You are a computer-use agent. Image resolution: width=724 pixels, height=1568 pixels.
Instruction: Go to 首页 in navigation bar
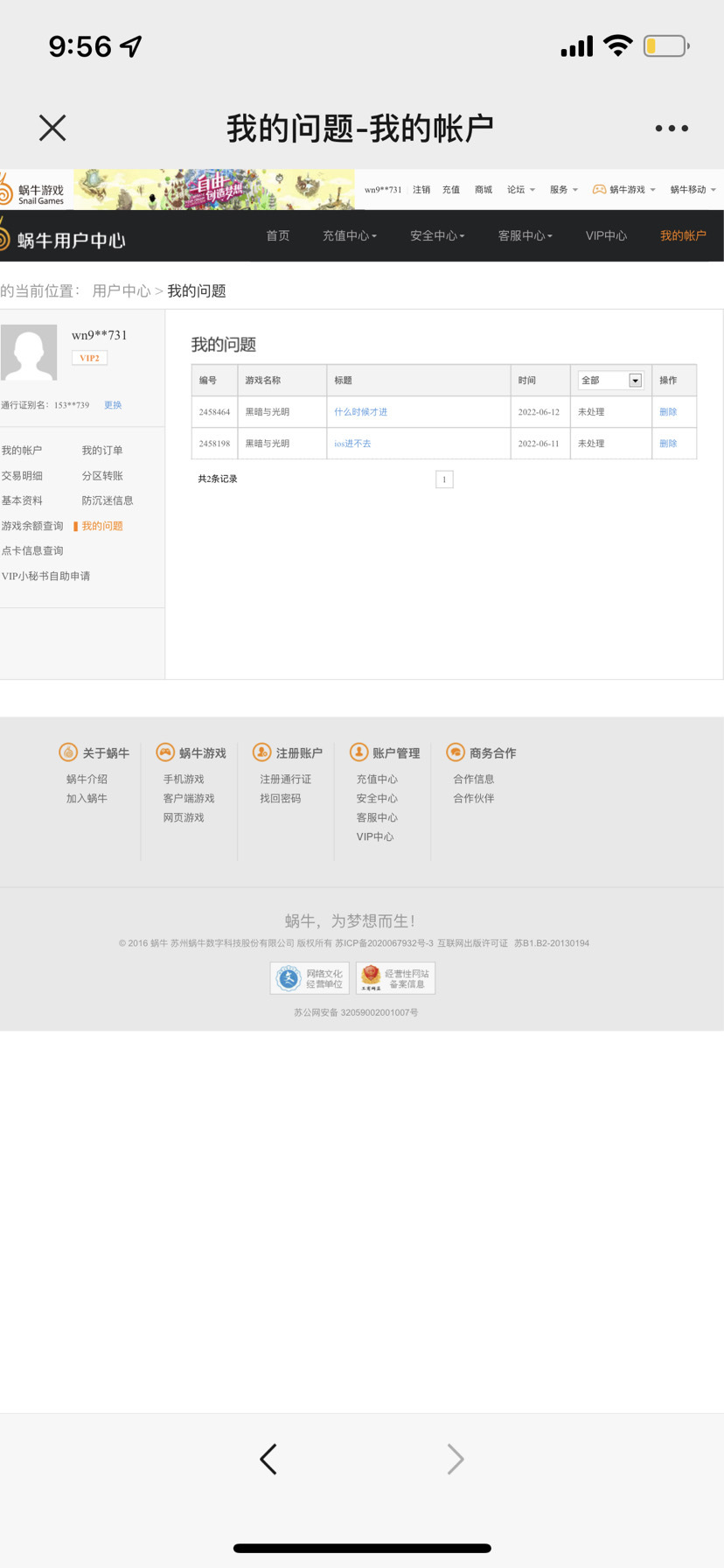coord(278,235)
